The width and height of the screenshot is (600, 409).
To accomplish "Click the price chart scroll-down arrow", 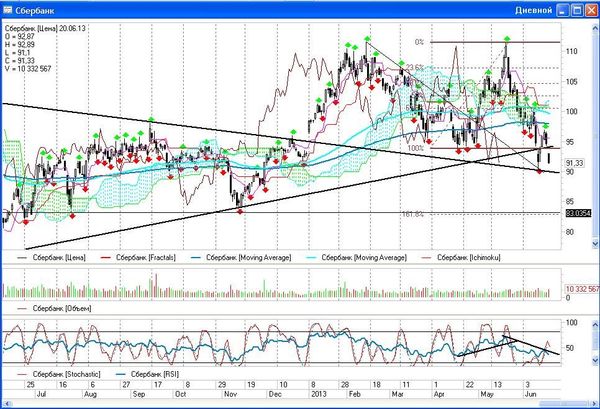I will pyautogui.click(x=595, y=243).
